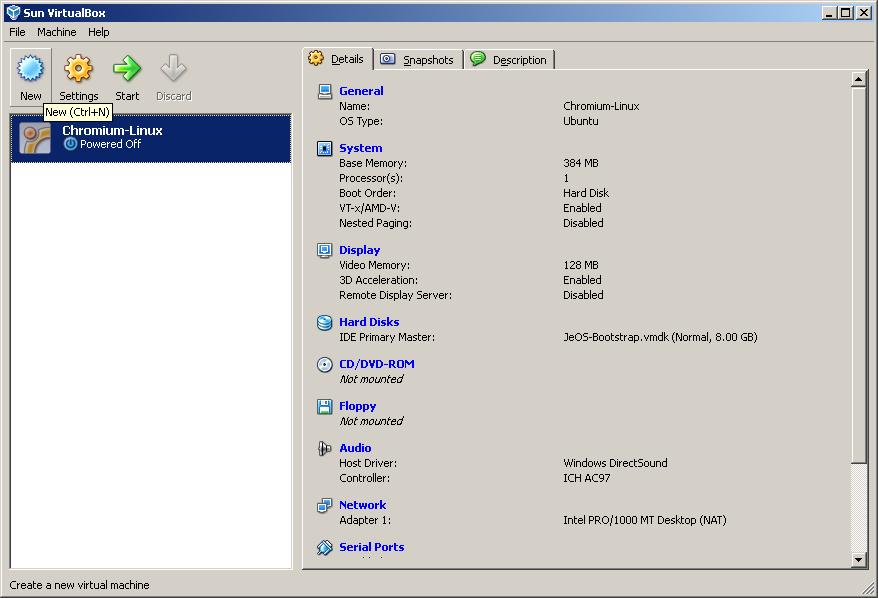Viewport: 878px width, 598px height.
Task: Click 'Create a new virtual machine' status text
Action: click(80, 585)
